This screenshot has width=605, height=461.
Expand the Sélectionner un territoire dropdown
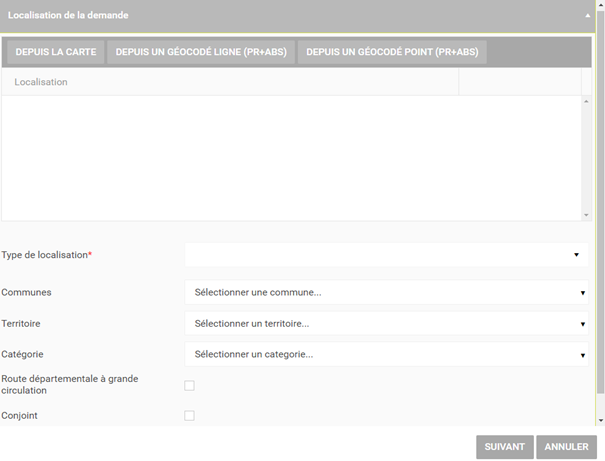click(387, 324)
